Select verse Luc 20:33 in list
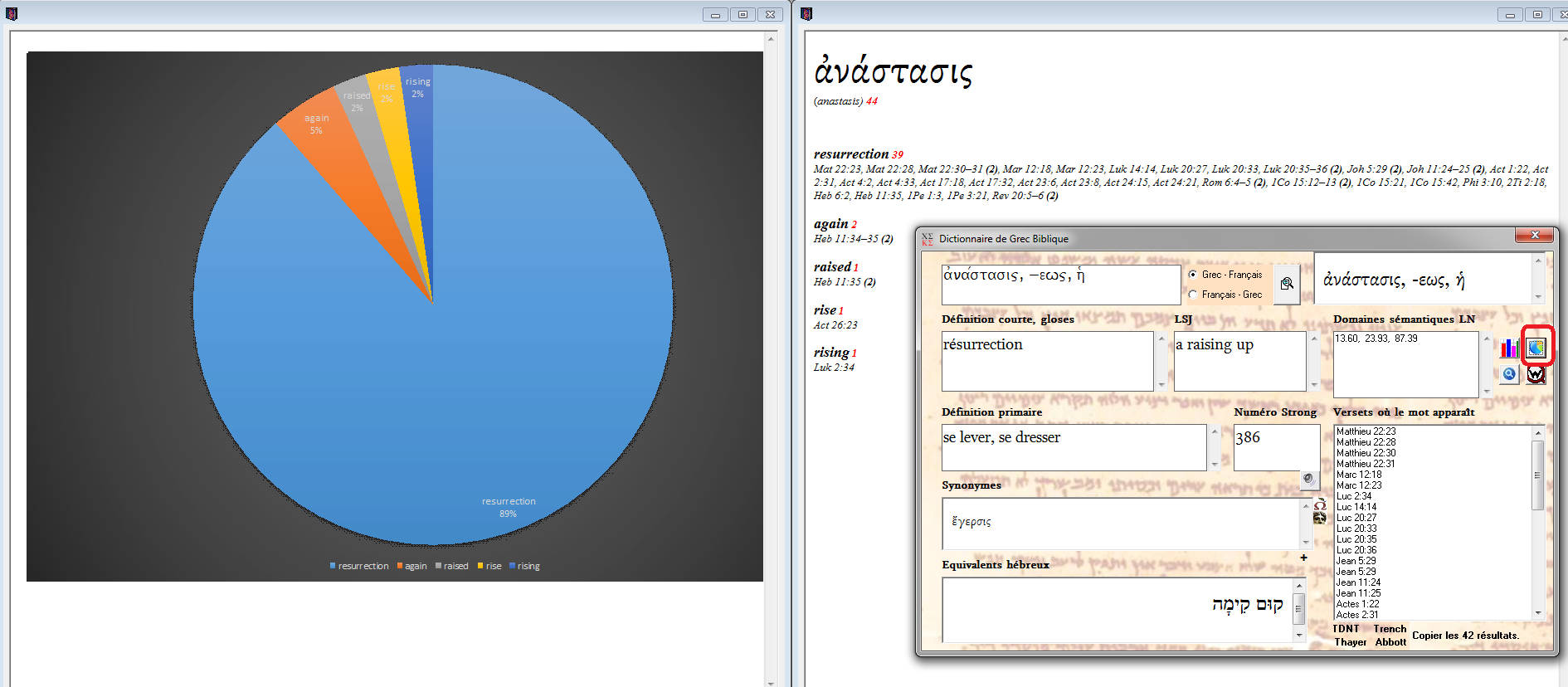 click(1356, 529)
